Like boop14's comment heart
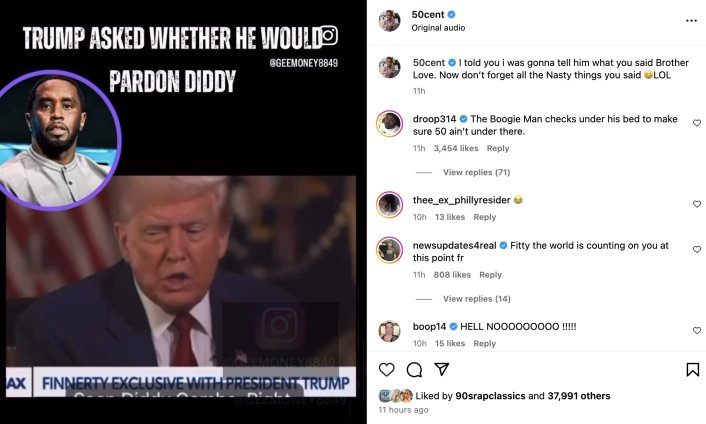This screenshot has height=424, width=706. point(697,330)
